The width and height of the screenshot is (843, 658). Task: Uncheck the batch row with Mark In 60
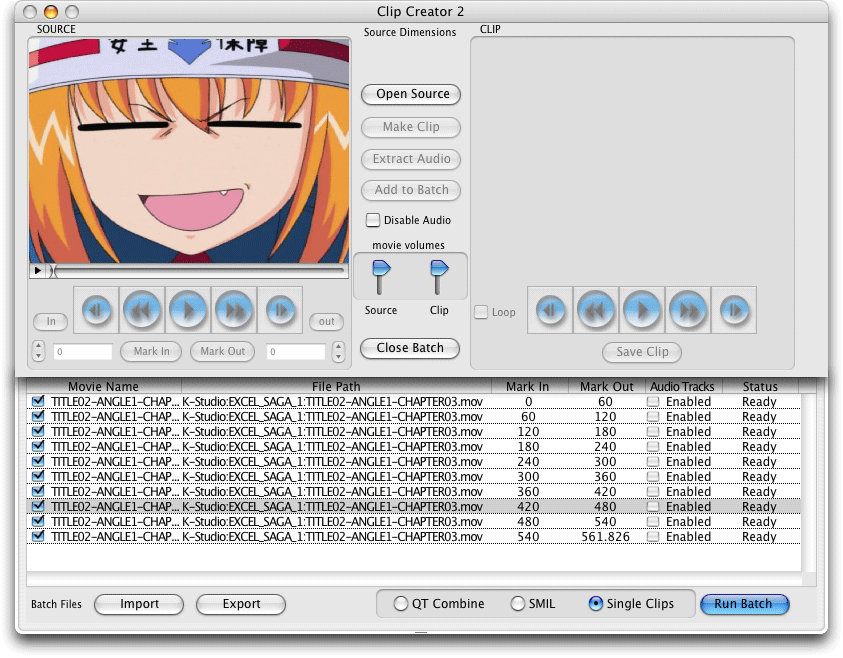click(x=38, y=416)
